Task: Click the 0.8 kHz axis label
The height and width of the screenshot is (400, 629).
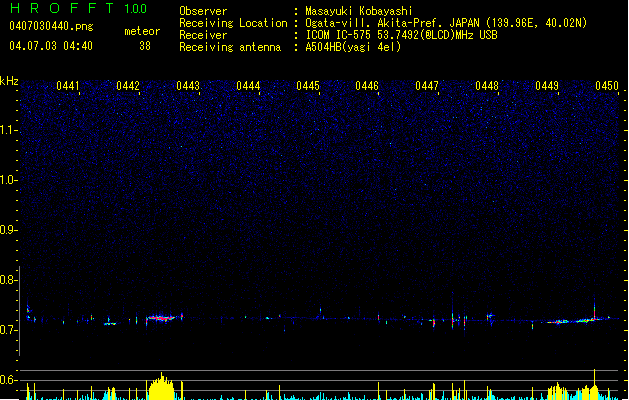Action: point(8,280)
